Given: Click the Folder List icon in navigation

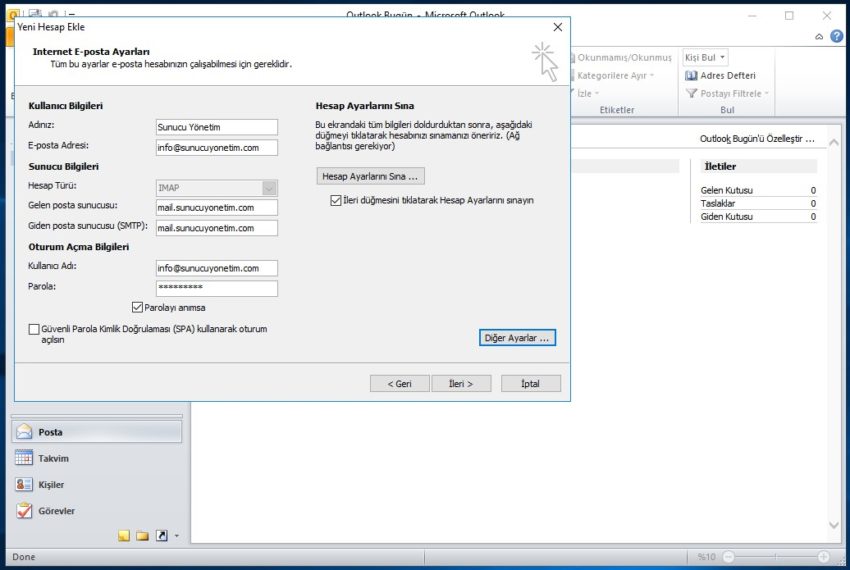Looking at the screenshot, I should coord(142,536).
